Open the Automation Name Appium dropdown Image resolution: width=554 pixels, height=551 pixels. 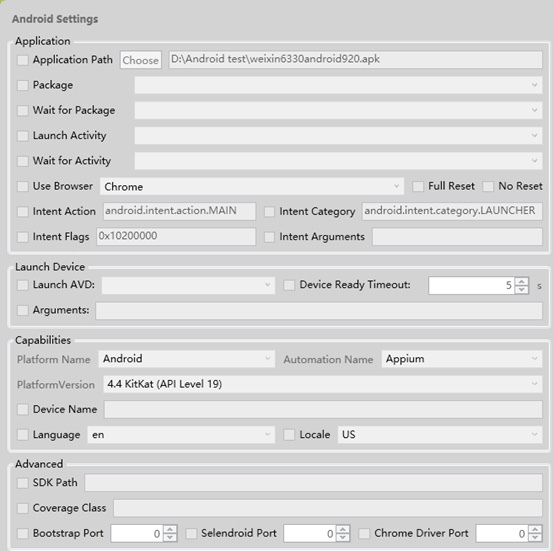[x=462, y=359]
